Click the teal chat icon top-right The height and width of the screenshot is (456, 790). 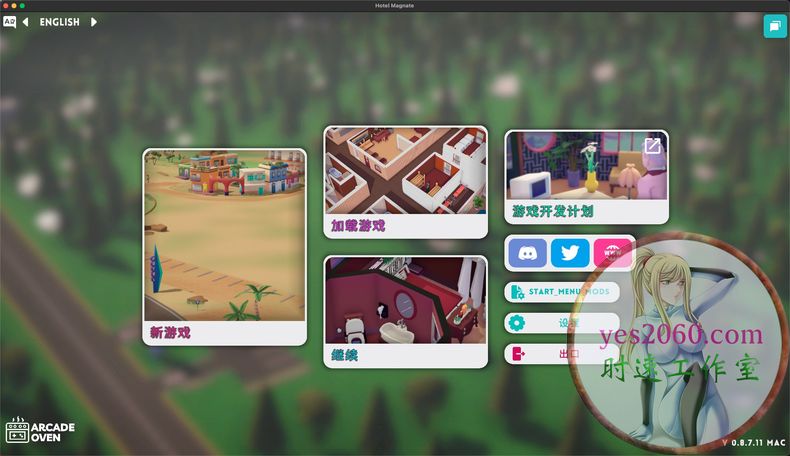775,26
